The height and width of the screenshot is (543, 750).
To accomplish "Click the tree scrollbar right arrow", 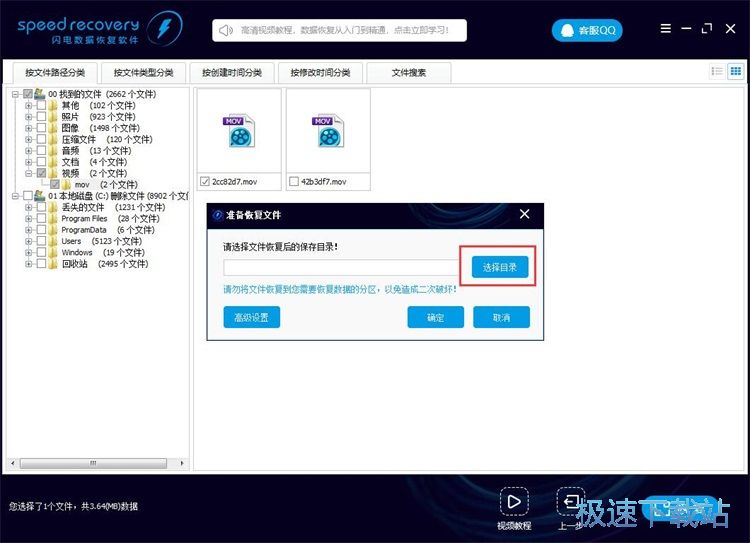I will click(x=182, y=463).
